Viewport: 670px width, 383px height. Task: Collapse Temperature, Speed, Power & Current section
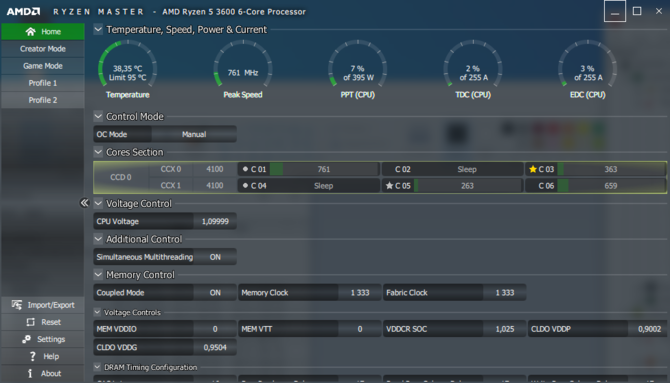(98, 29)
